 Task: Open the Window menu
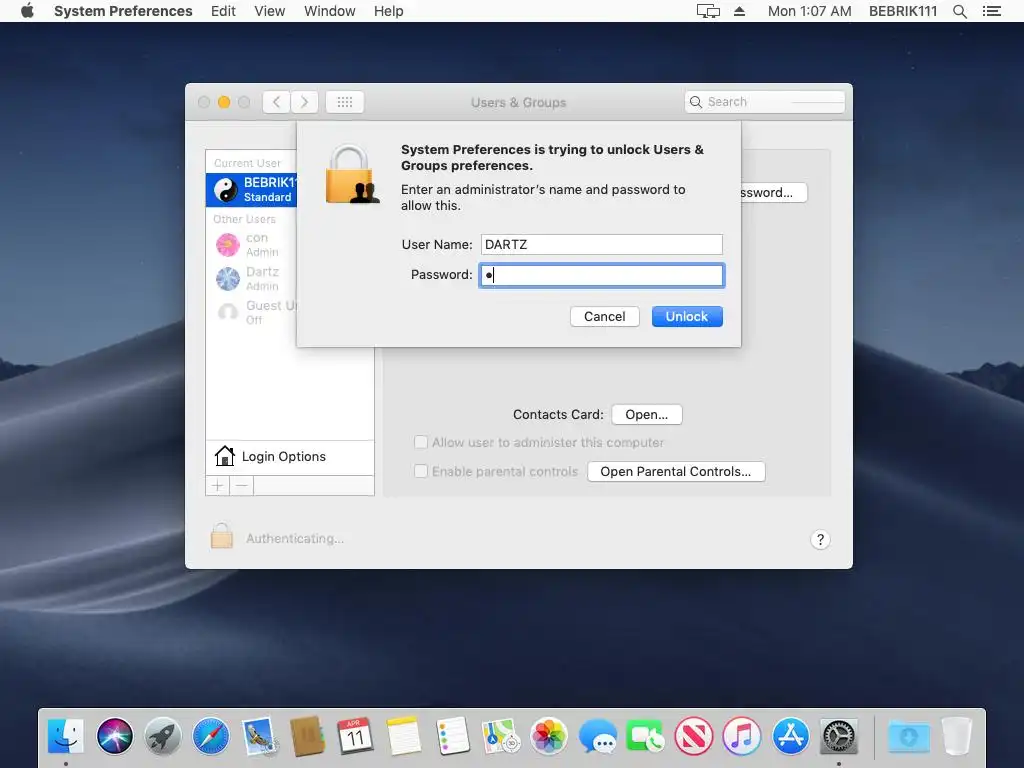pos(329,11)
